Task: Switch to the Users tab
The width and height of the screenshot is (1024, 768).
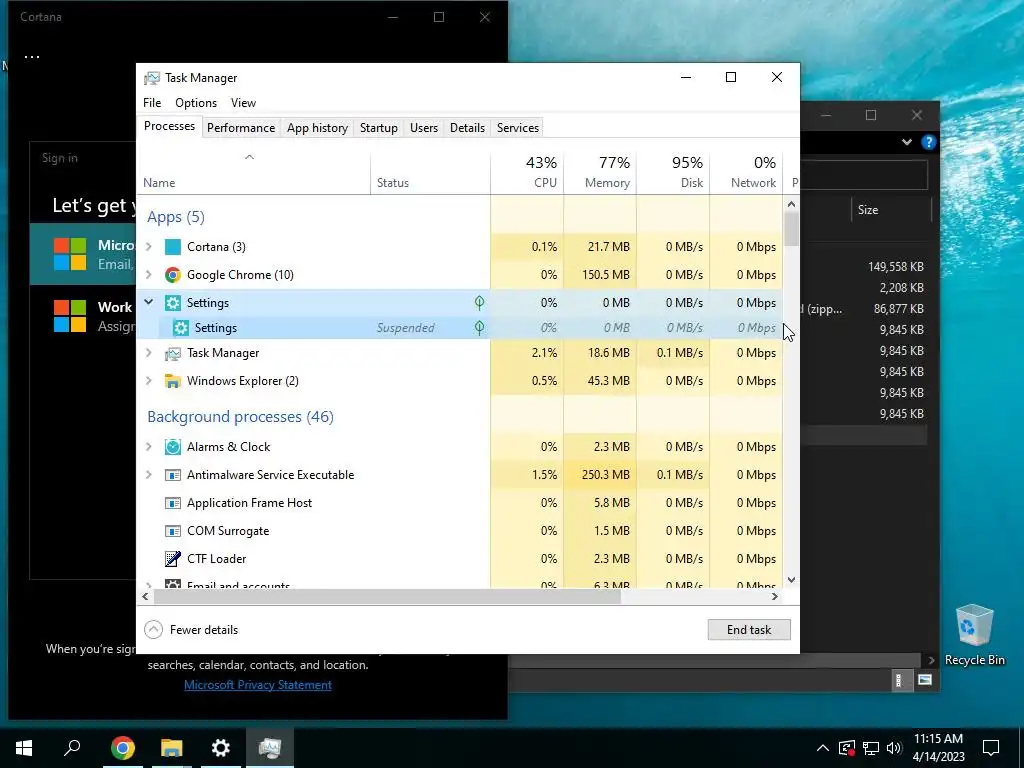Action: tap(424, 128)
